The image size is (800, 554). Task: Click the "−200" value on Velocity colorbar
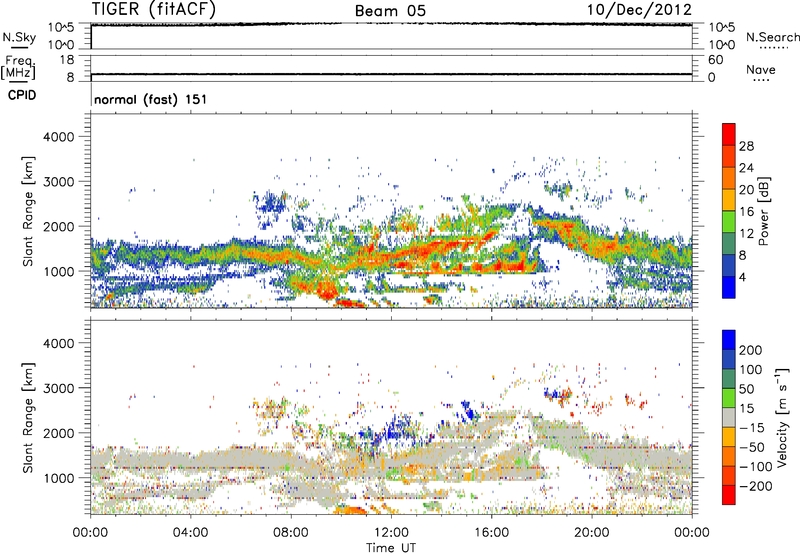click(x=756, y=486)
